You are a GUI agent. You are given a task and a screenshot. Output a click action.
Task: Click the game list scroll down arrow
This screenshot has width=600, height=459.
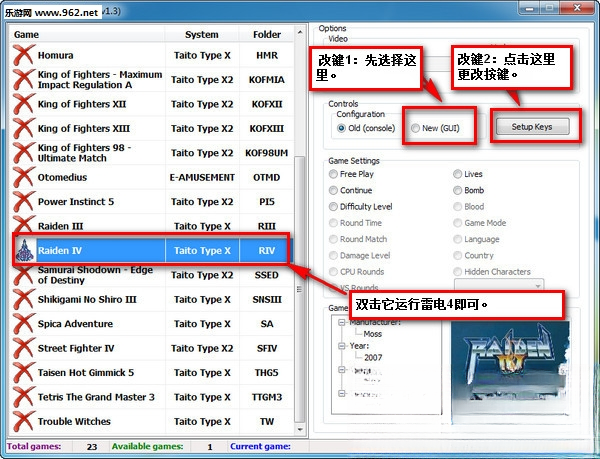300,430
